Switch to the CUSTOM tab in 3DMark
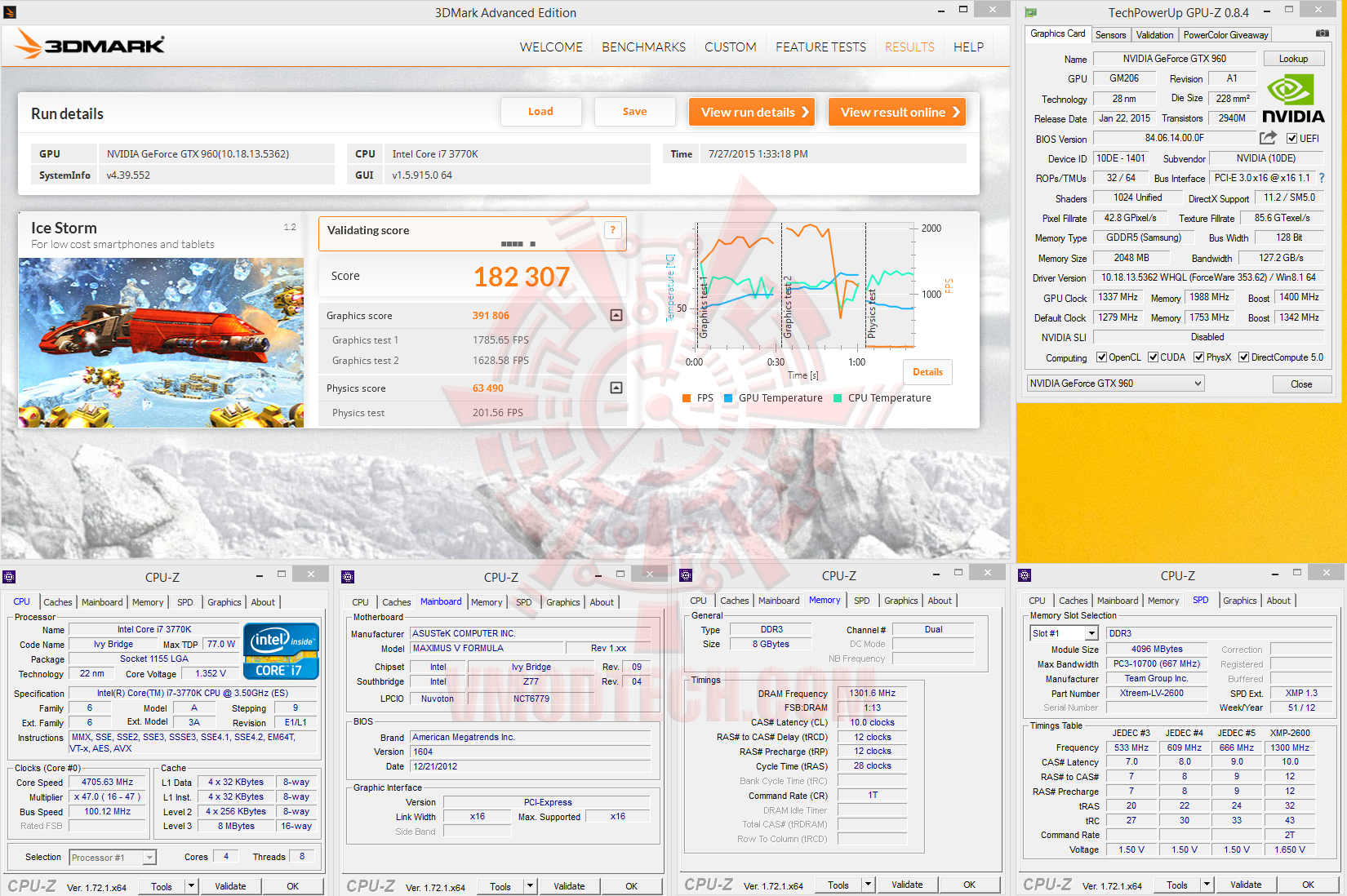The height and width of the screenshot is (896, 1347). 731,47
